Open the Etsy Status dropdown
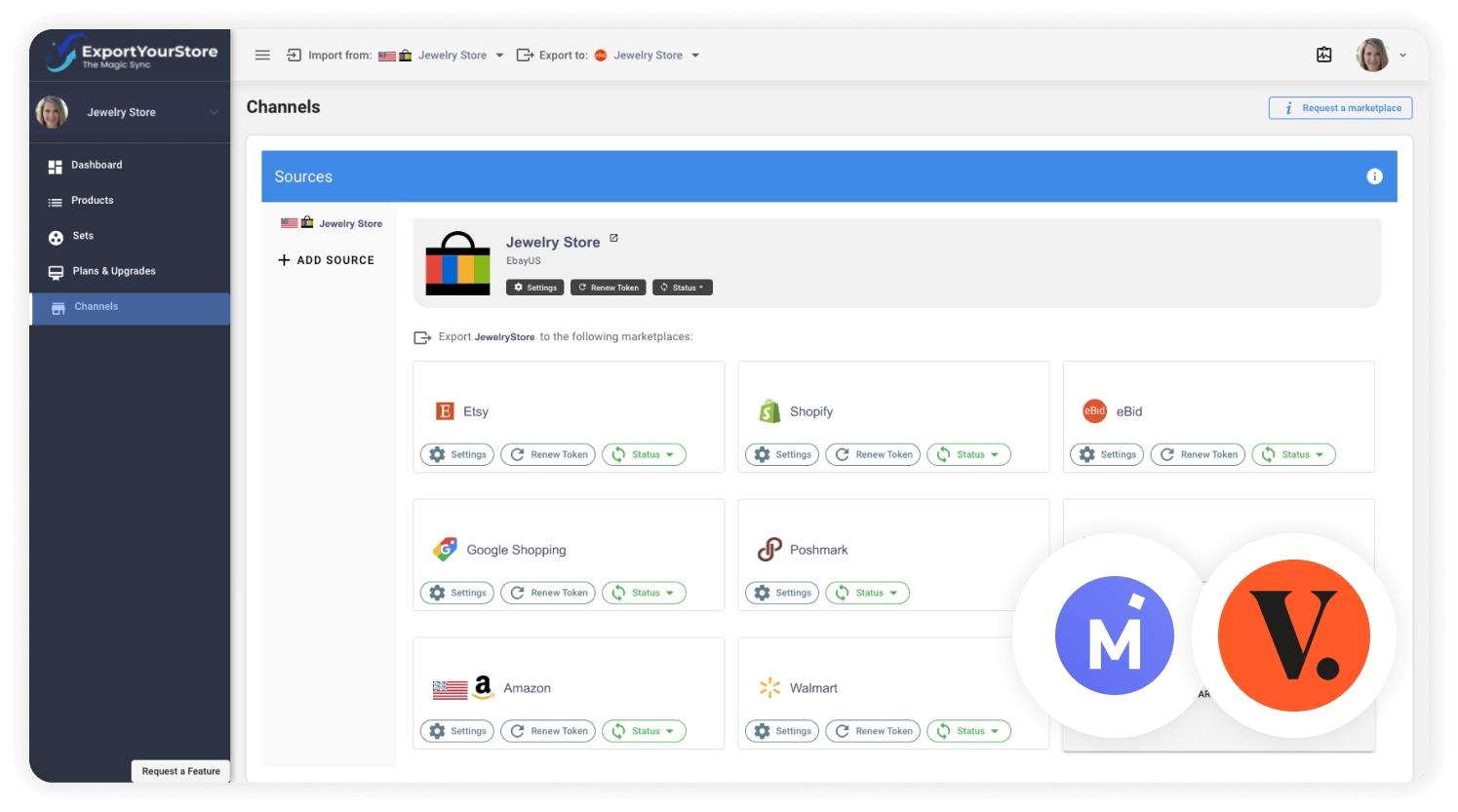Image resolution: width=1458 pixels, height=812 pixels. [x=645, y=454]
